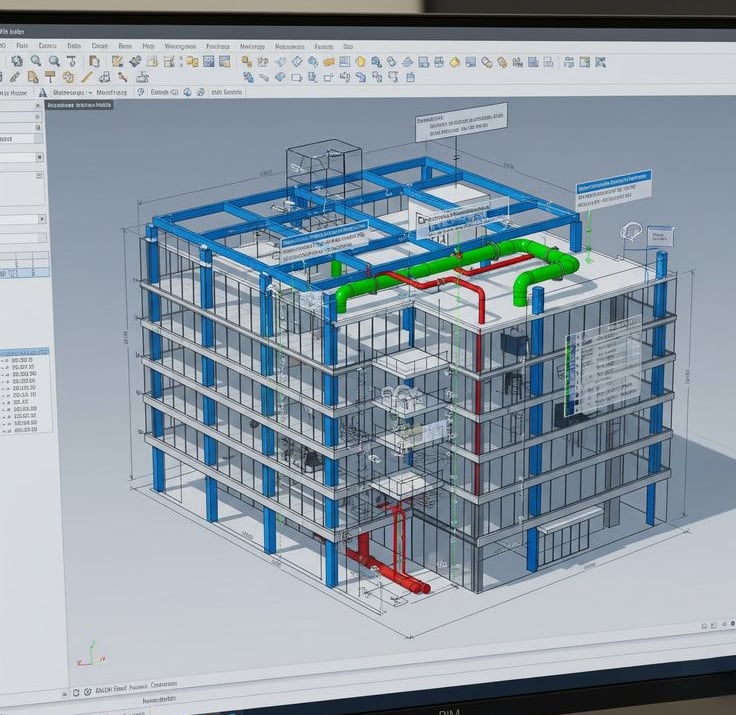Click the last icon in the top toolbar row
Screen dimensions: 736x715
(x=600, y=62)
